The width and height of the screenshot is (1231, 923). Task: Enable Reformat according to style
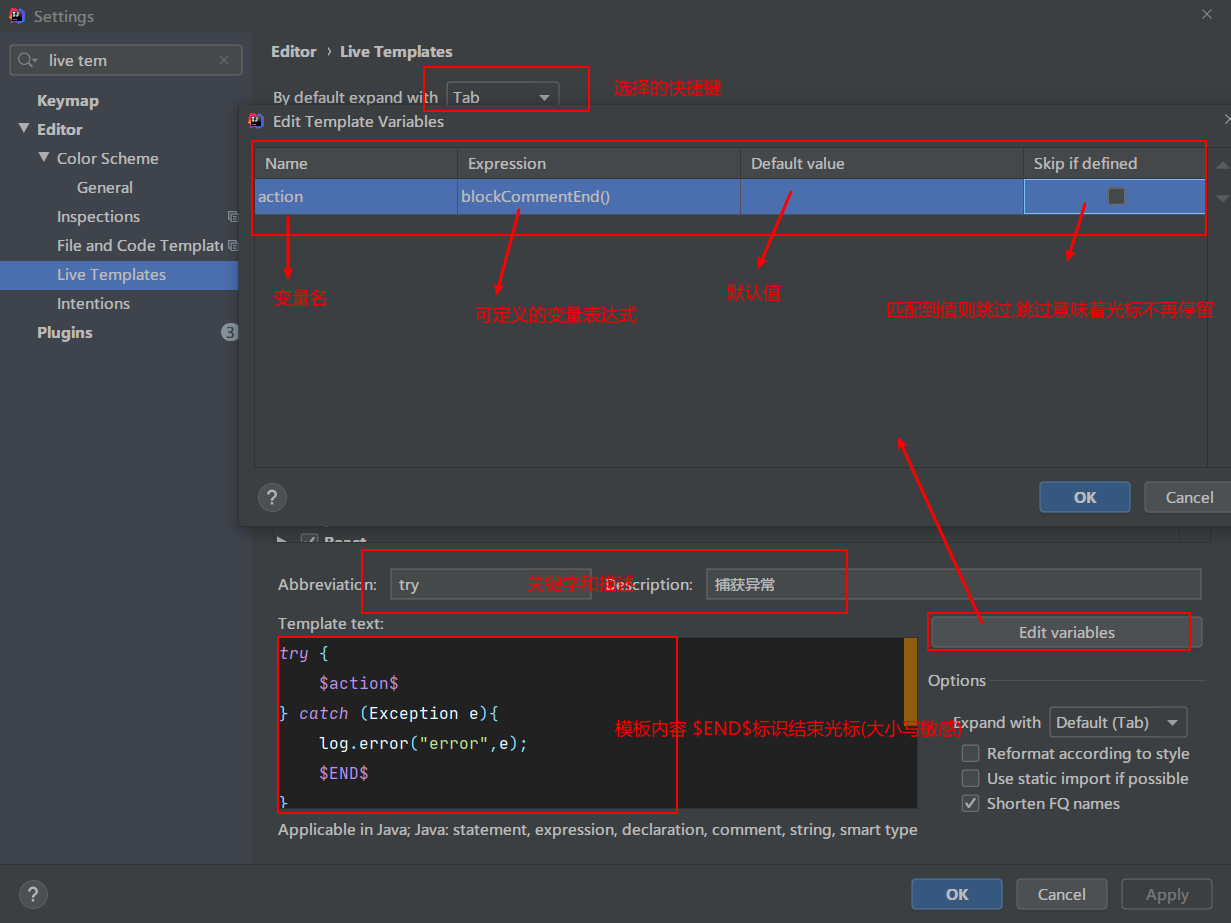coord(970,753)
